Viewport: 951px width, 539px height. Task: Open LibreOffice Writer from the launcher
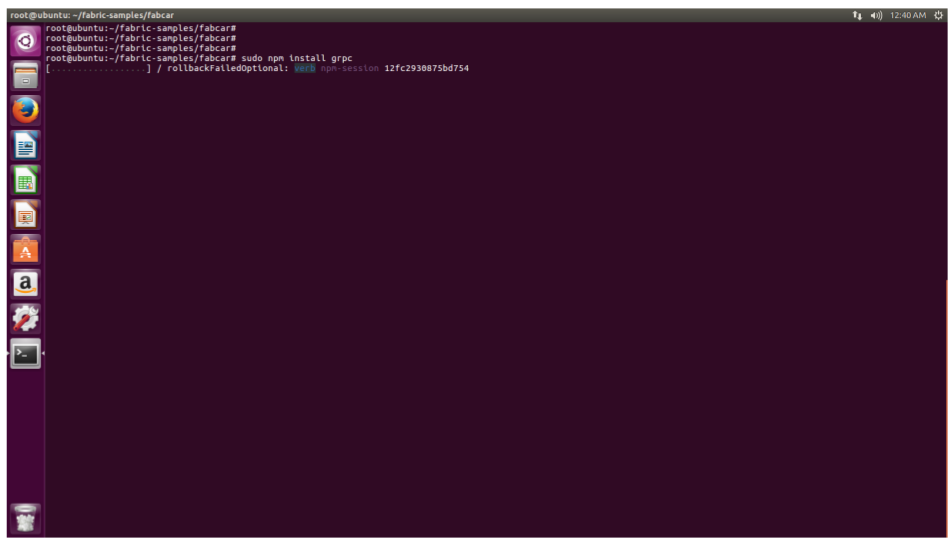click(x=25, y=146)
